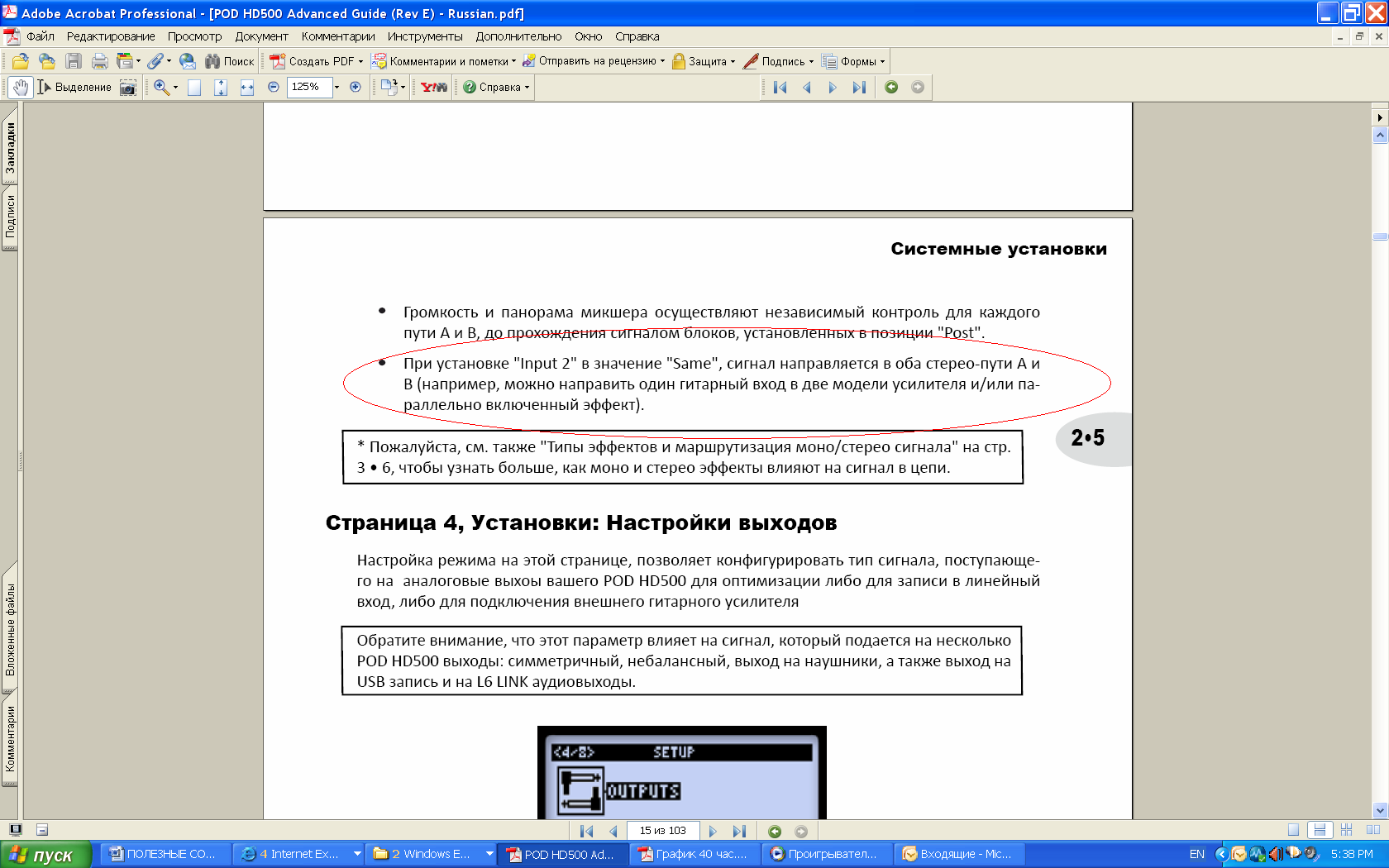
Task: Go to next page in top toolbar
Action: (833, 87)
